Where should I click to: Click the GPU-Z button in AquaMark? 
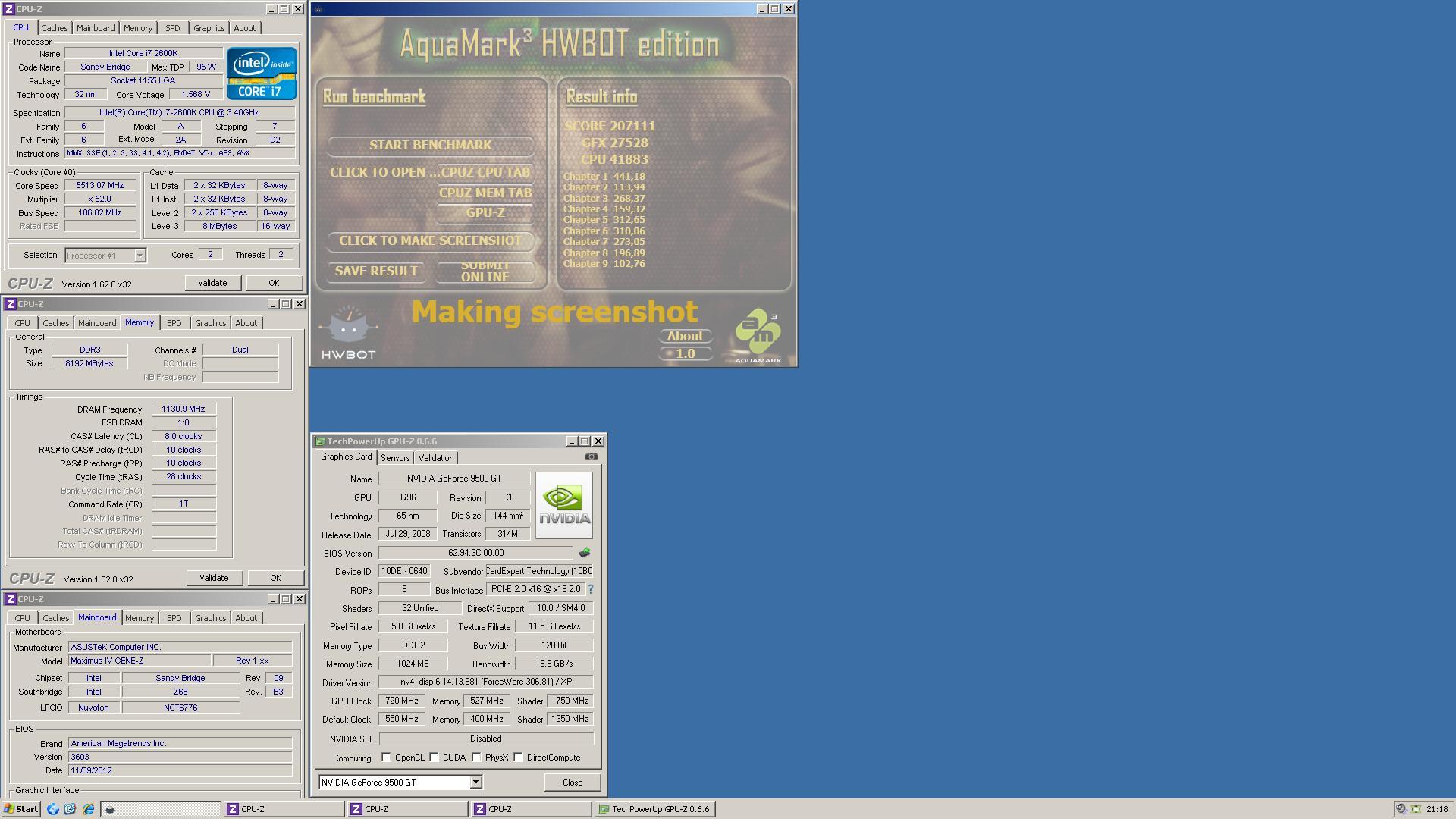(485, 213)
